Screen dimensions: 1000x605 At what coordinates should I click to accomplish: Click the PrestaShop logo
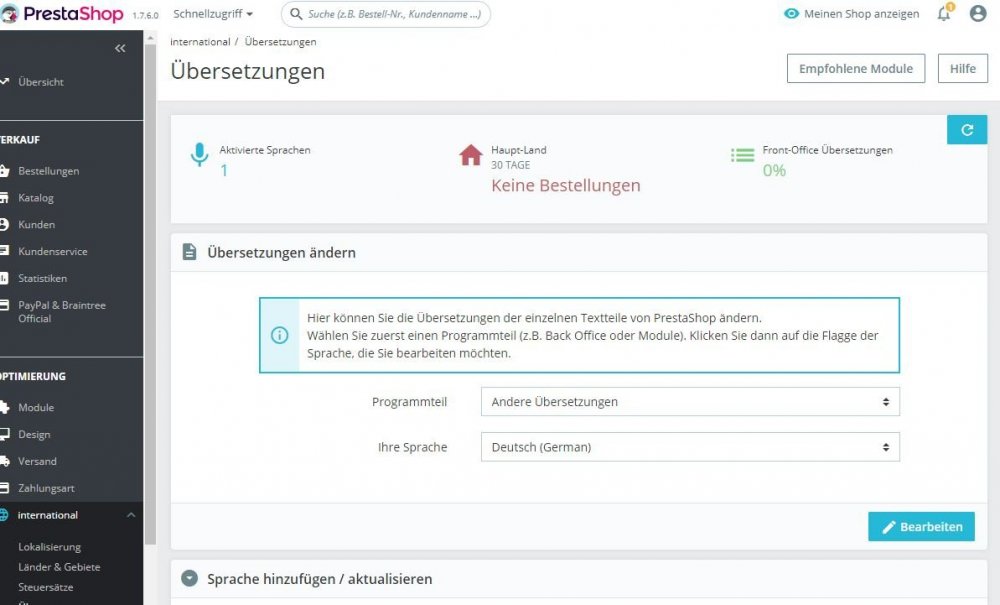[x=62, y=13]
